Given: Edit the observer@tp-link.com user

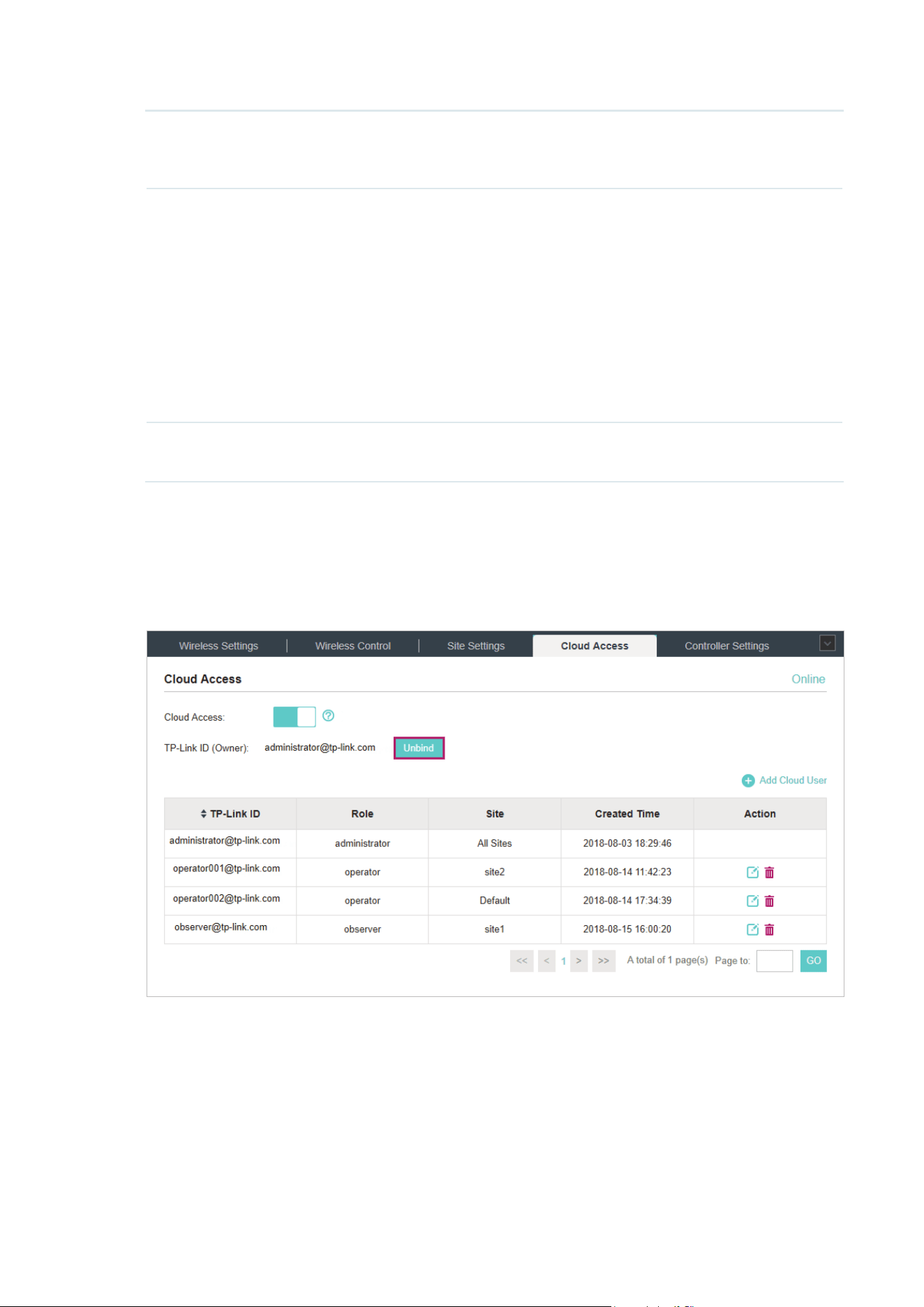Looking at the screenshot, I should tap(752, 929).
